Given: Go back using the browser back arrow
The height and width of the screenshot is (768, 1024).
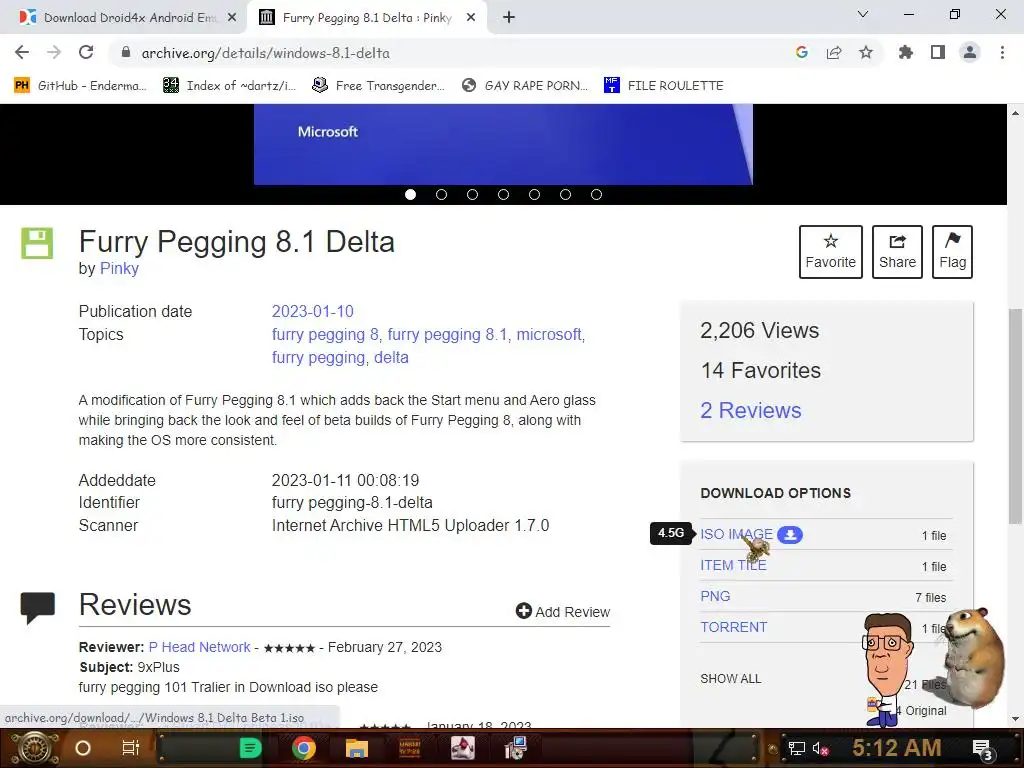Looking at the screenshot, I should (22, 52).
